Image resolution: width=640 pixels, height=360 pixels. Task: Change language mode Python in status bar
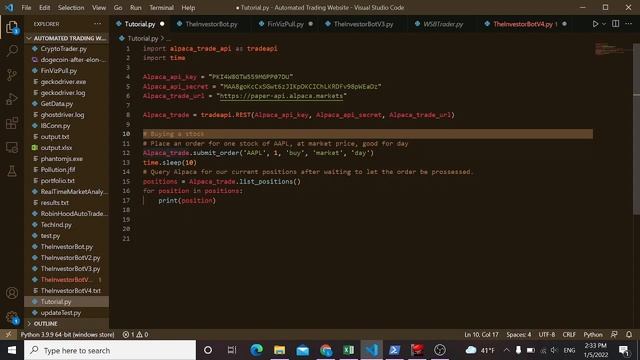click(x=593, y=334)
